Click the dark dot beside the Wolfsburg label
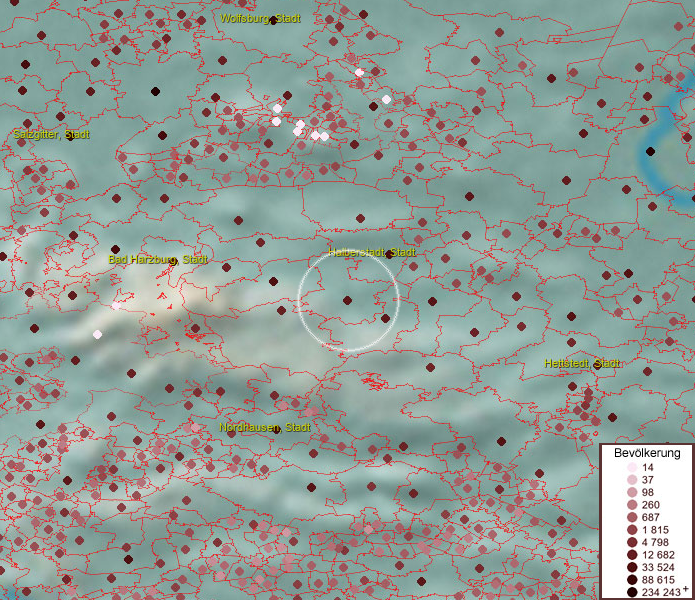 pyautogui.click(x=273, y=20)
